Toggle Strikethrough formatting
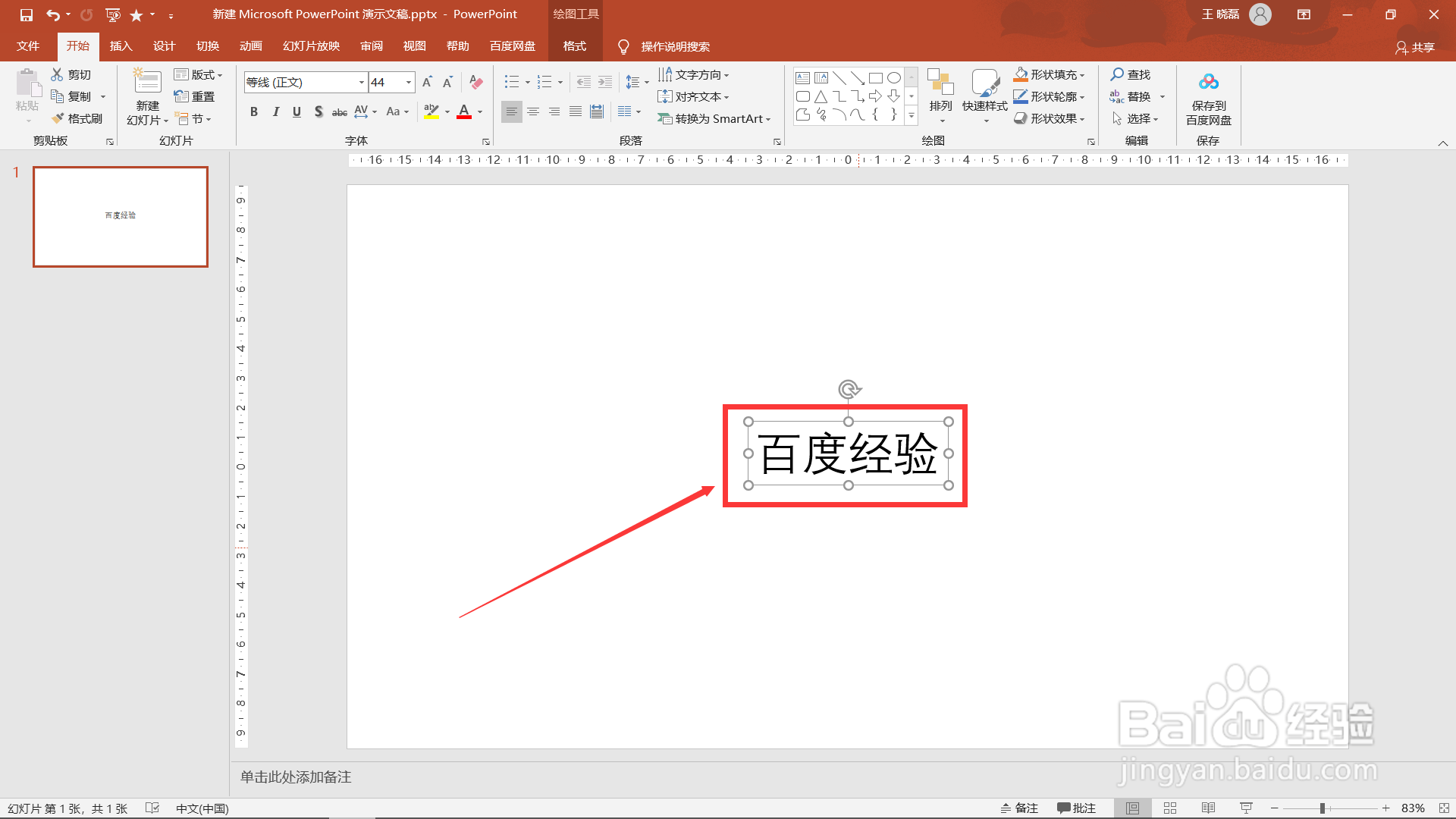This screenshot has height=819, width=1456. (x=340, y=111)
